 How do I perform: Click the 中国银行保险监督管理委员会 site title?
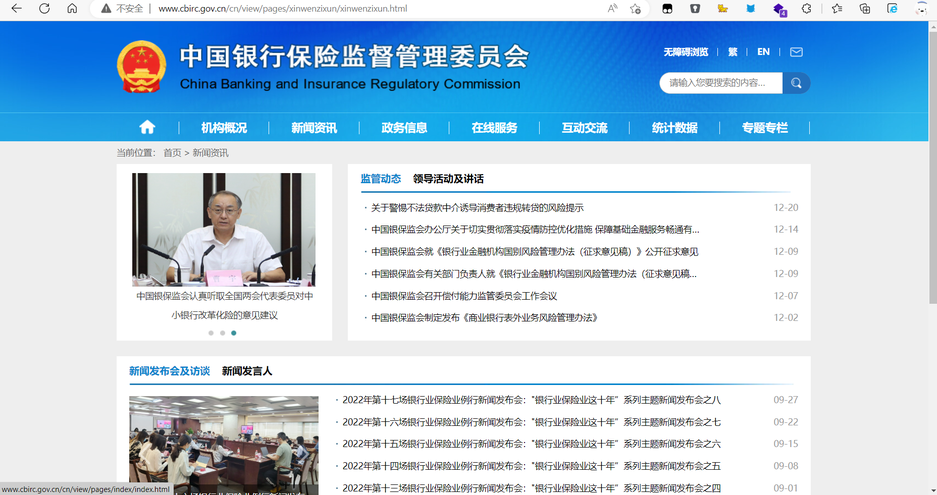[354, 56]
